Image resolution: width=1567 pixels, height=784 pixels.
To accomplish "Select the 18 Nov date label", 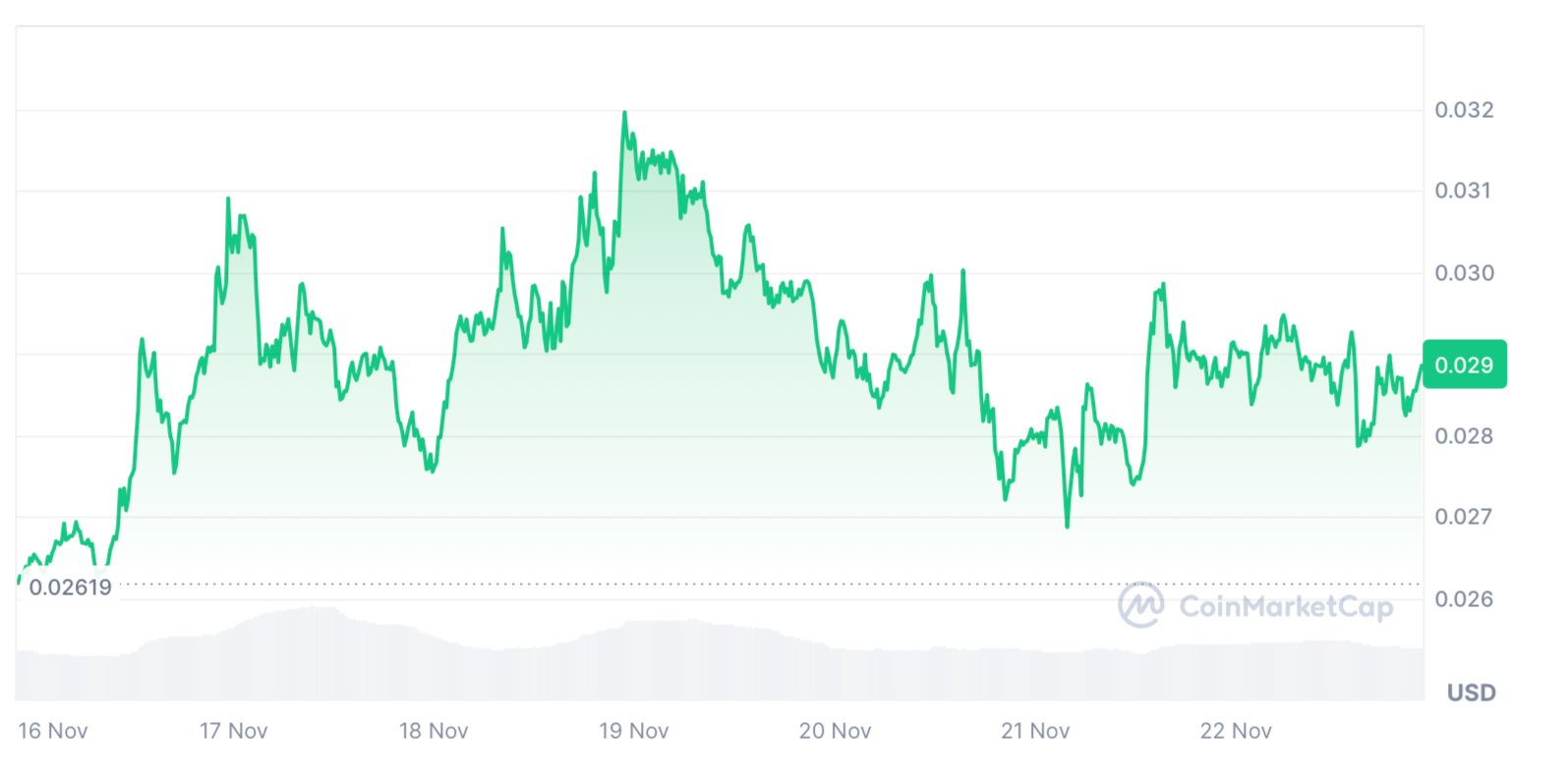I will click(x=434, y=731).
